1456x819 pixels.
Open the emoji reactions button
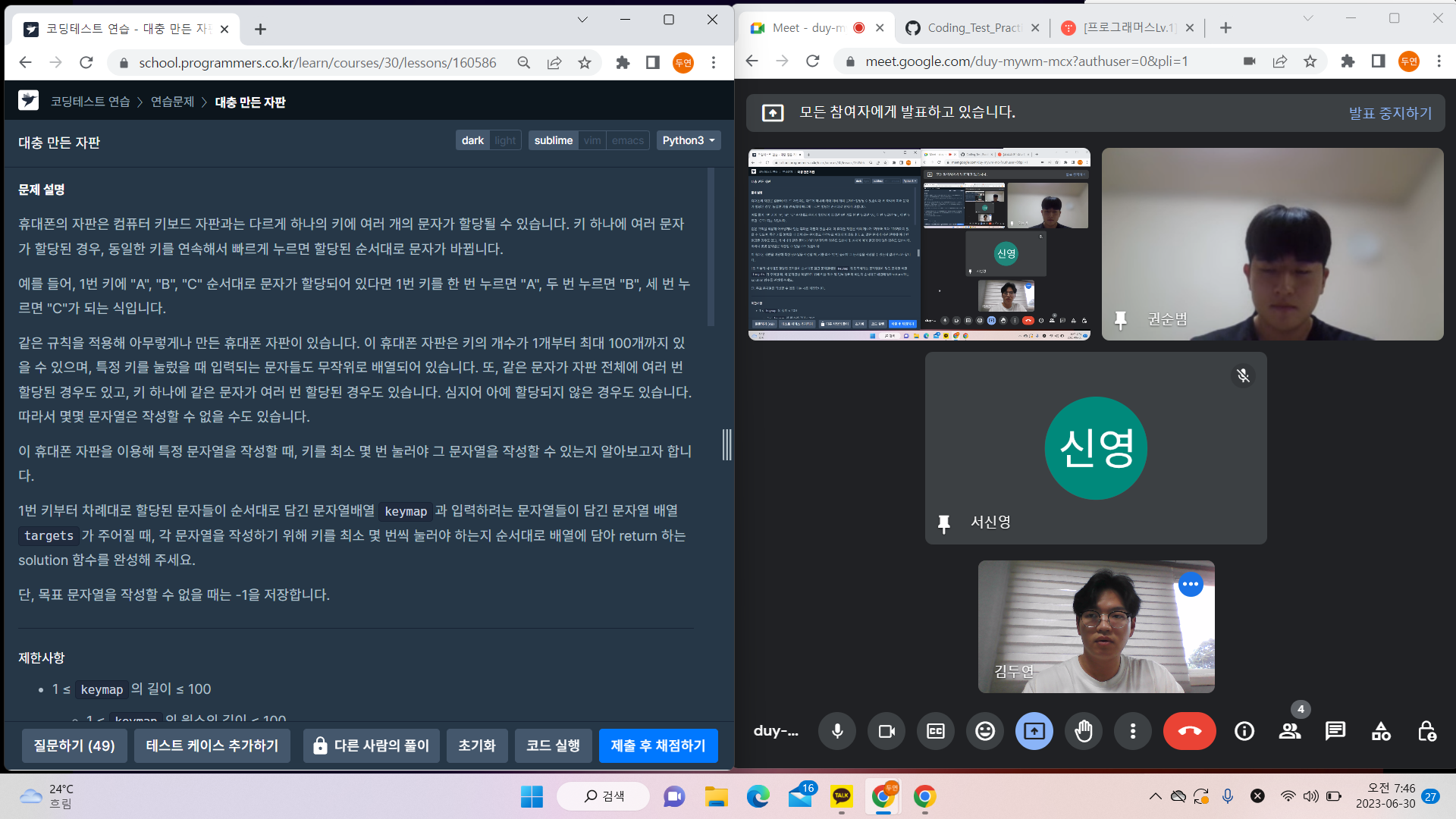click(x=985, y=731)
